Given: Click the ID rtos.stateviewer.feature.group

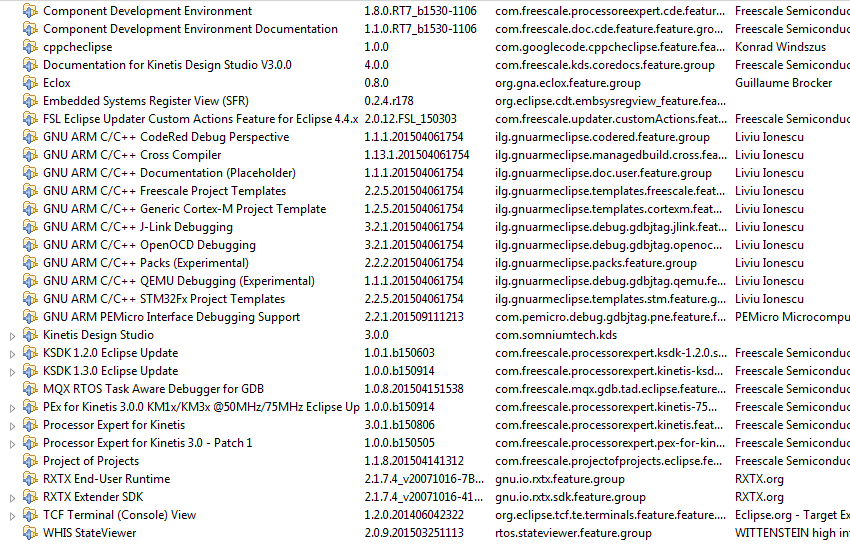Looking at the screenshot, I should point(573,533).
